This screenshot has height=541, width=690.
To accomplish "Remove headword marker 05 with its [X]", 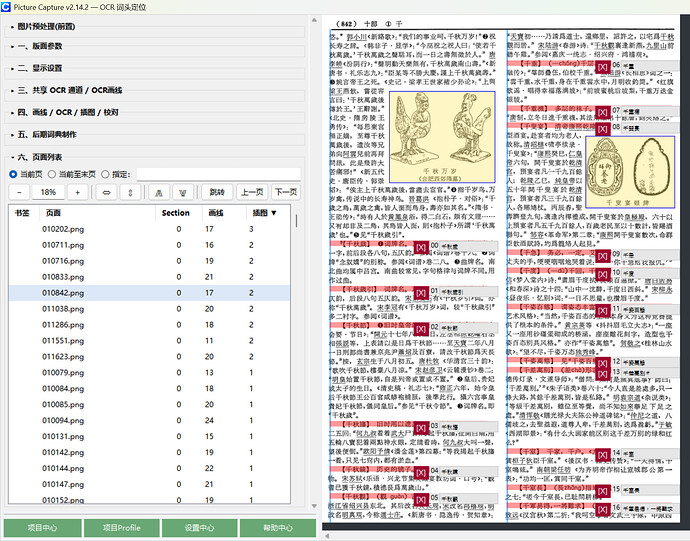I will point(421,500).
